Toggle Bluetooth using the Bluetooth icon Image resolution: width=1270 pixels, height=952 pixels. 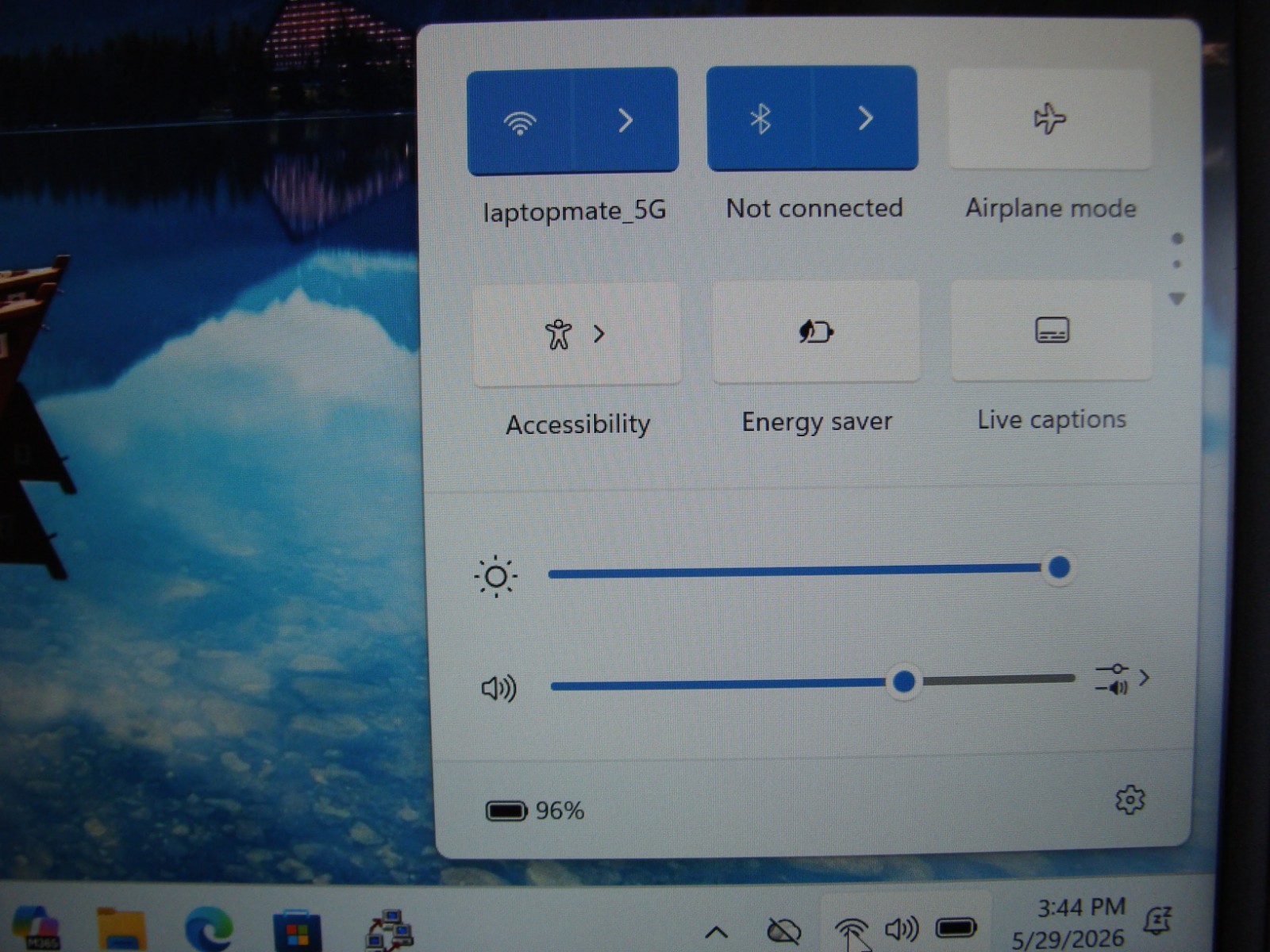(x=760, y=119)
